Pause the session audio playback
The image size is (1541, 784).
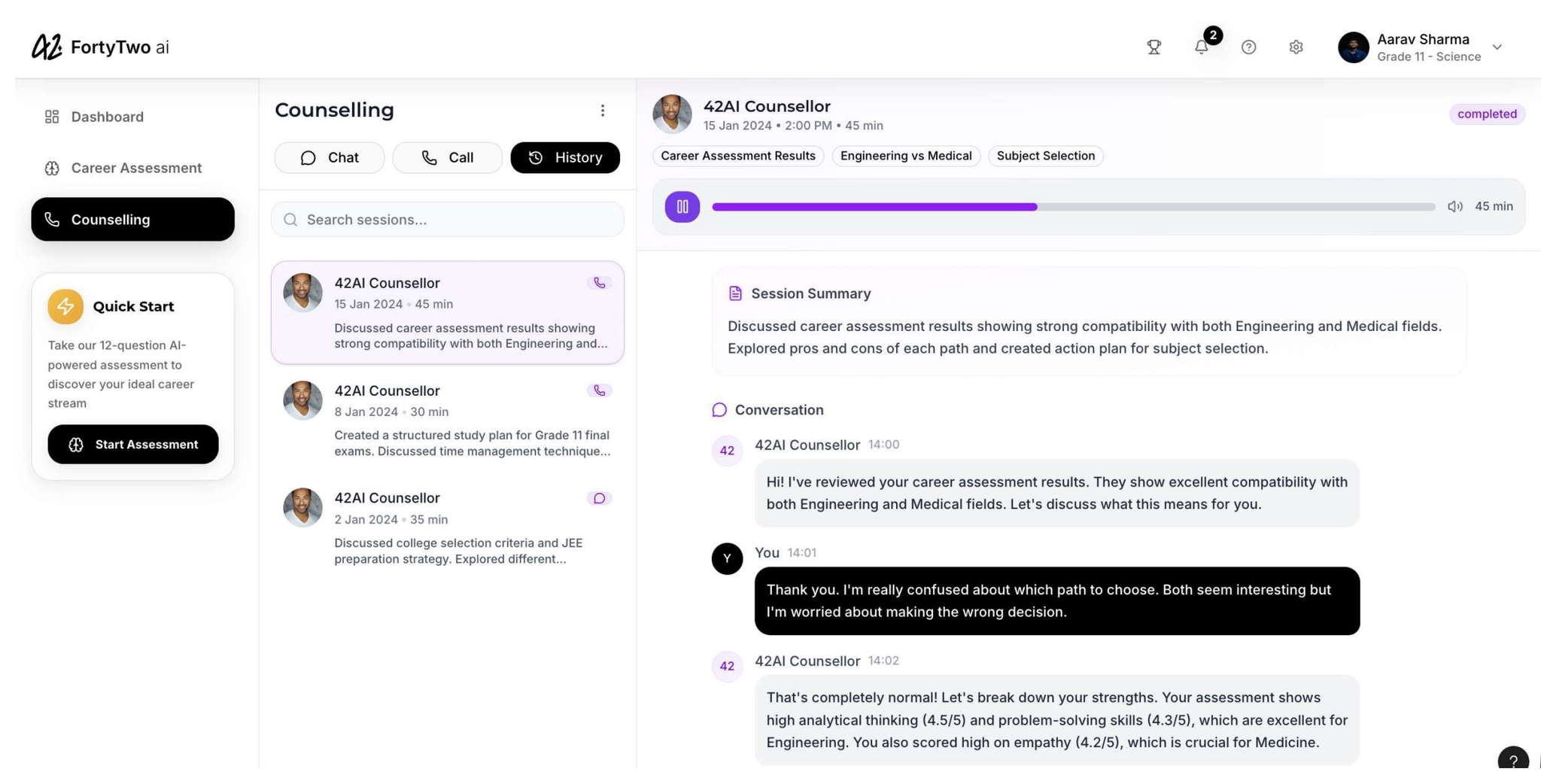682,206
